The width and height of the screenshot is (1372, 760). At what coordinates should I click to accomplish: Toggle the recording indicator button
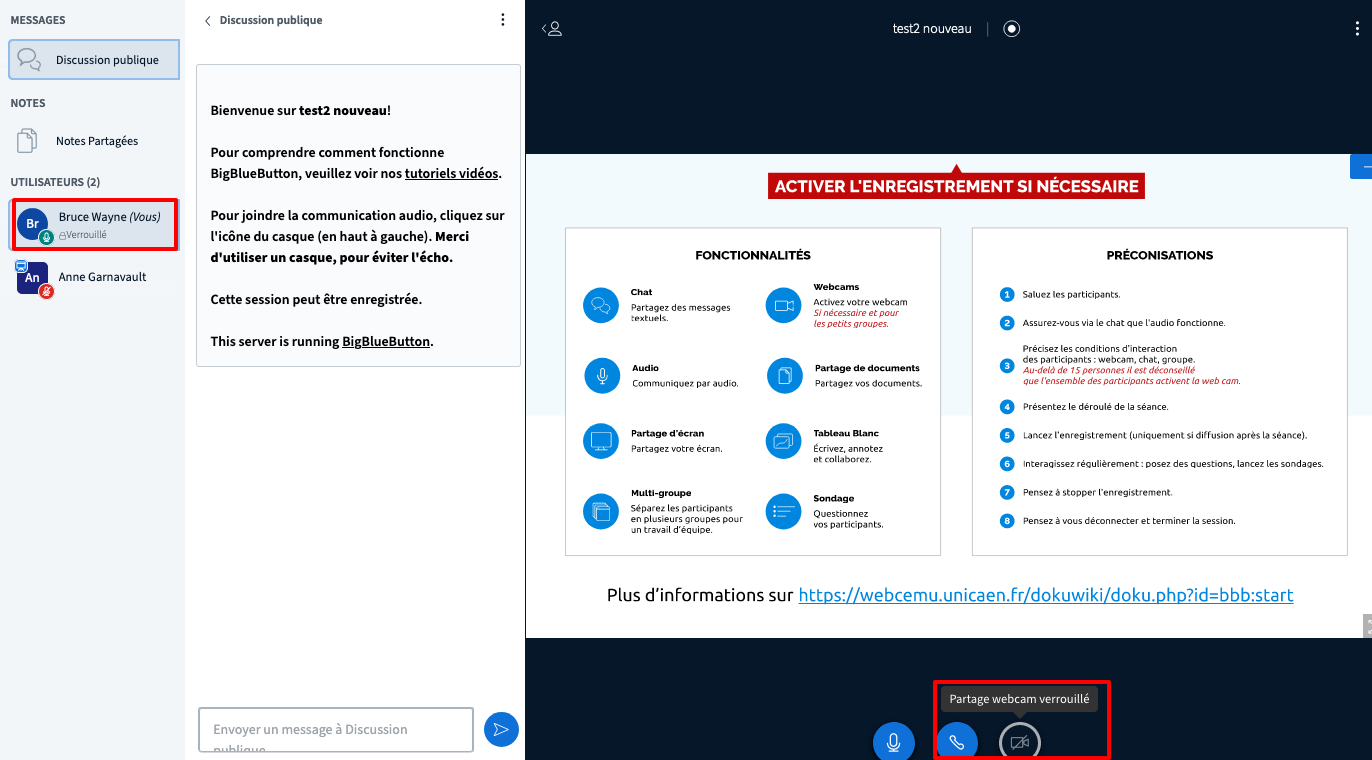click(x=1012, y=29)
